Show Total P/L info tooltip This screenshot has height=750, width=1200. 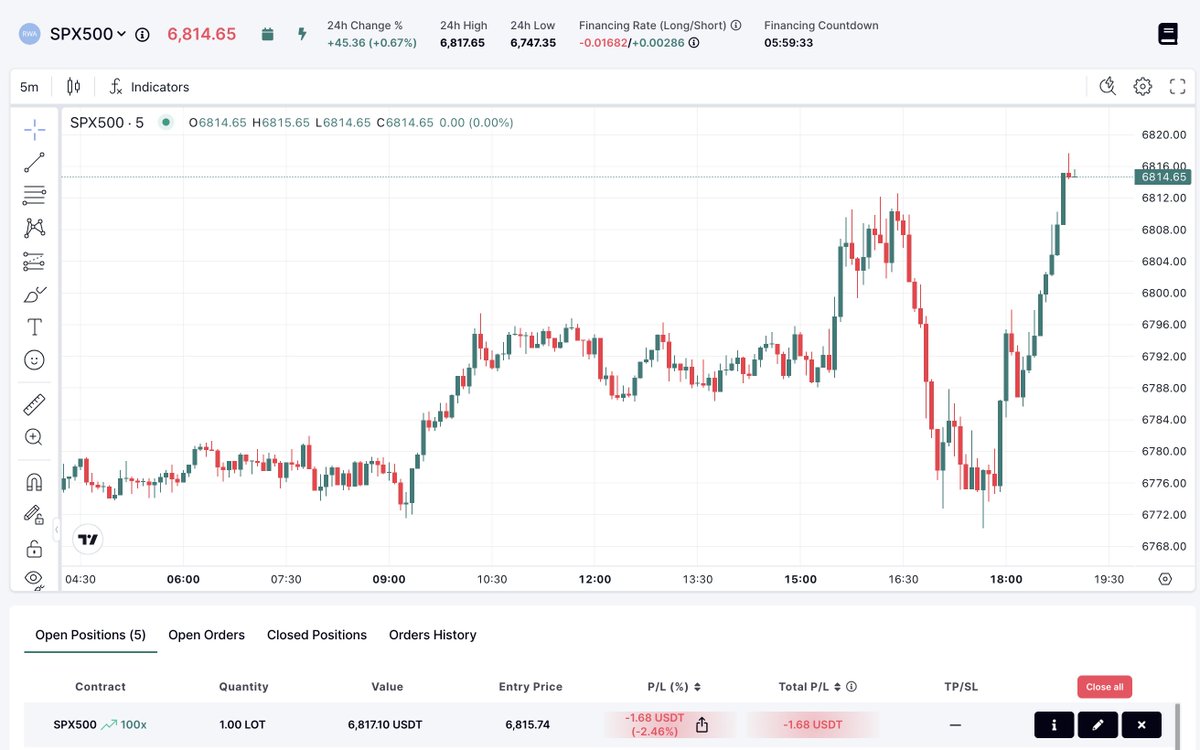tap(851, 687)
